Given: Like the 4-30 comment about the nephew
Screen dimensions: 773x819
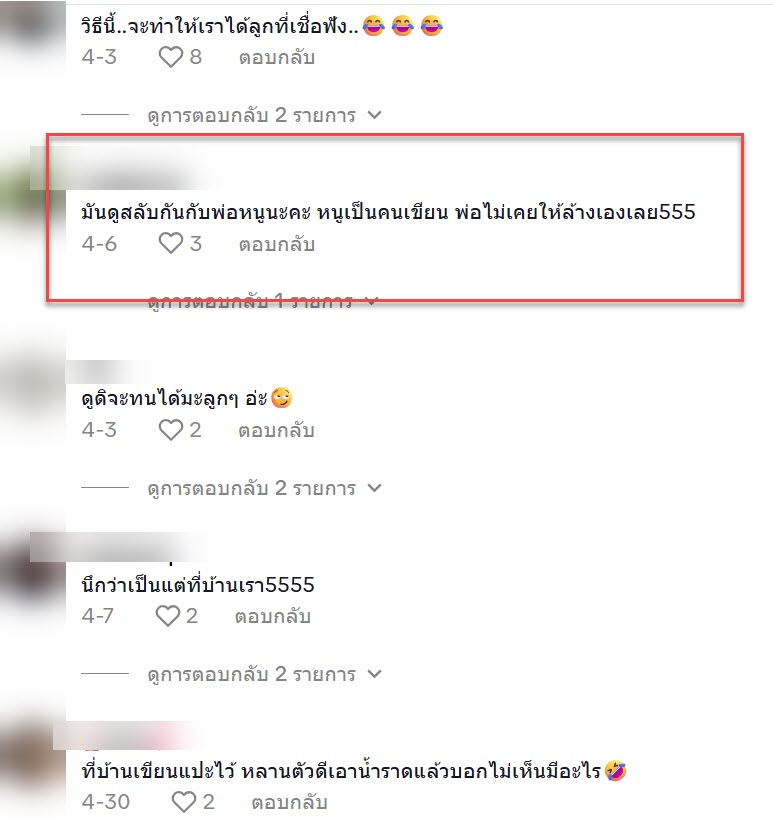Looking at the screenshot, I should (184, 802).
